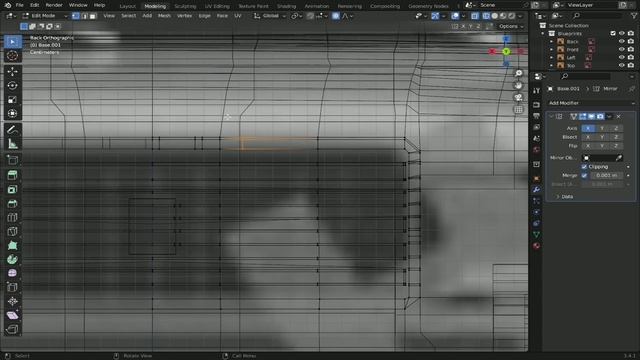Enable face select mode
The width and height of the screenshot is (640, 360).
[x=93, y=16]
